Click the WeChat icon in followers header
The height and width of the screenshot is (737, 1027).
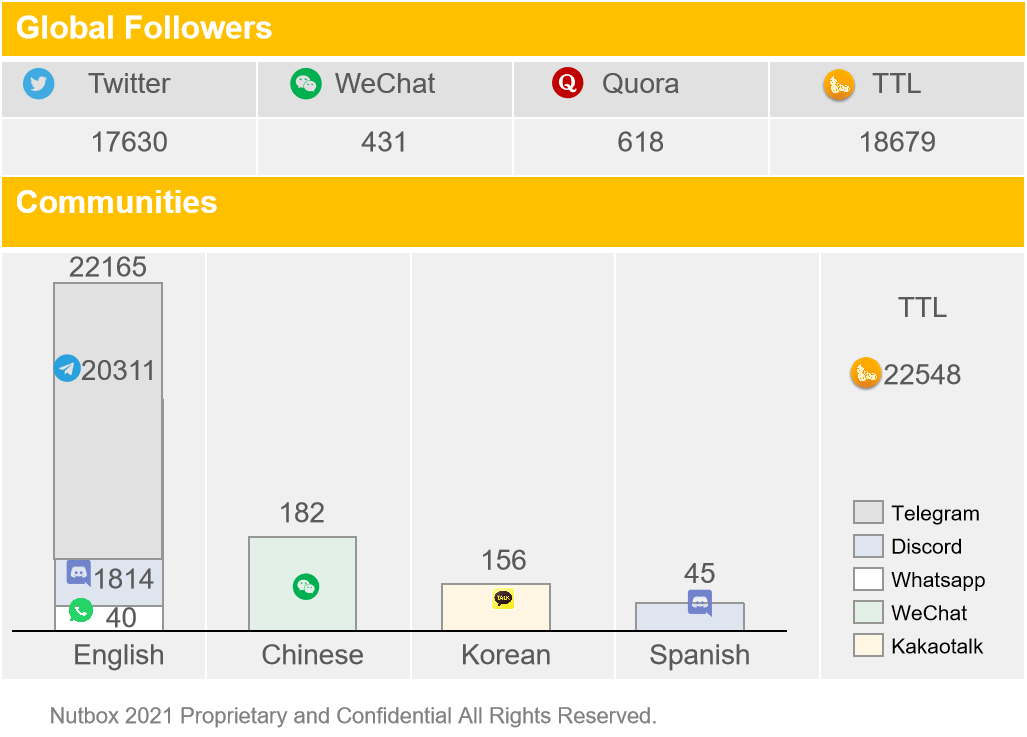pyautogui.click(x=305, y=84)
